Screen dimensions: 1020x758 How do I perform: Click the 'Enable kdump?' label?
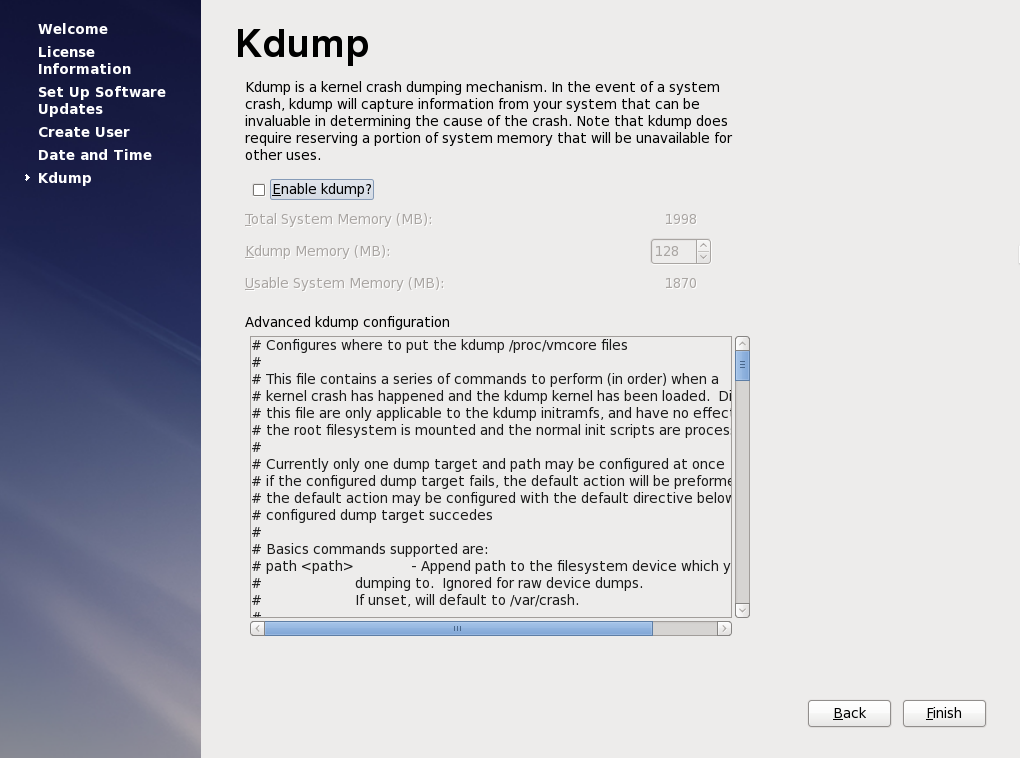(x=322, y=189)
